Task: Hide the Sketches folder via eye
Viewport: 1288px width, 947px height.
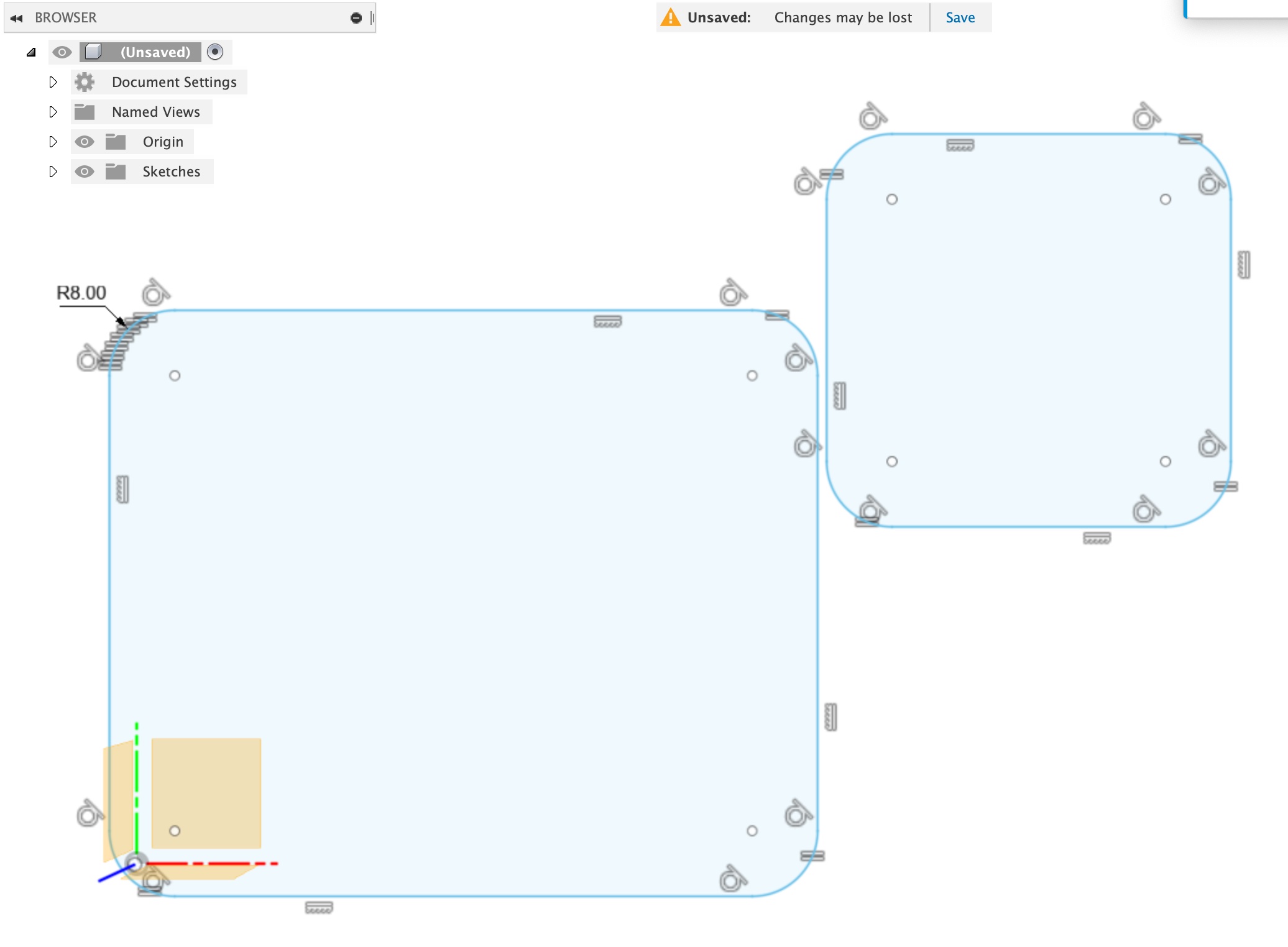Action: coord(85,172)
